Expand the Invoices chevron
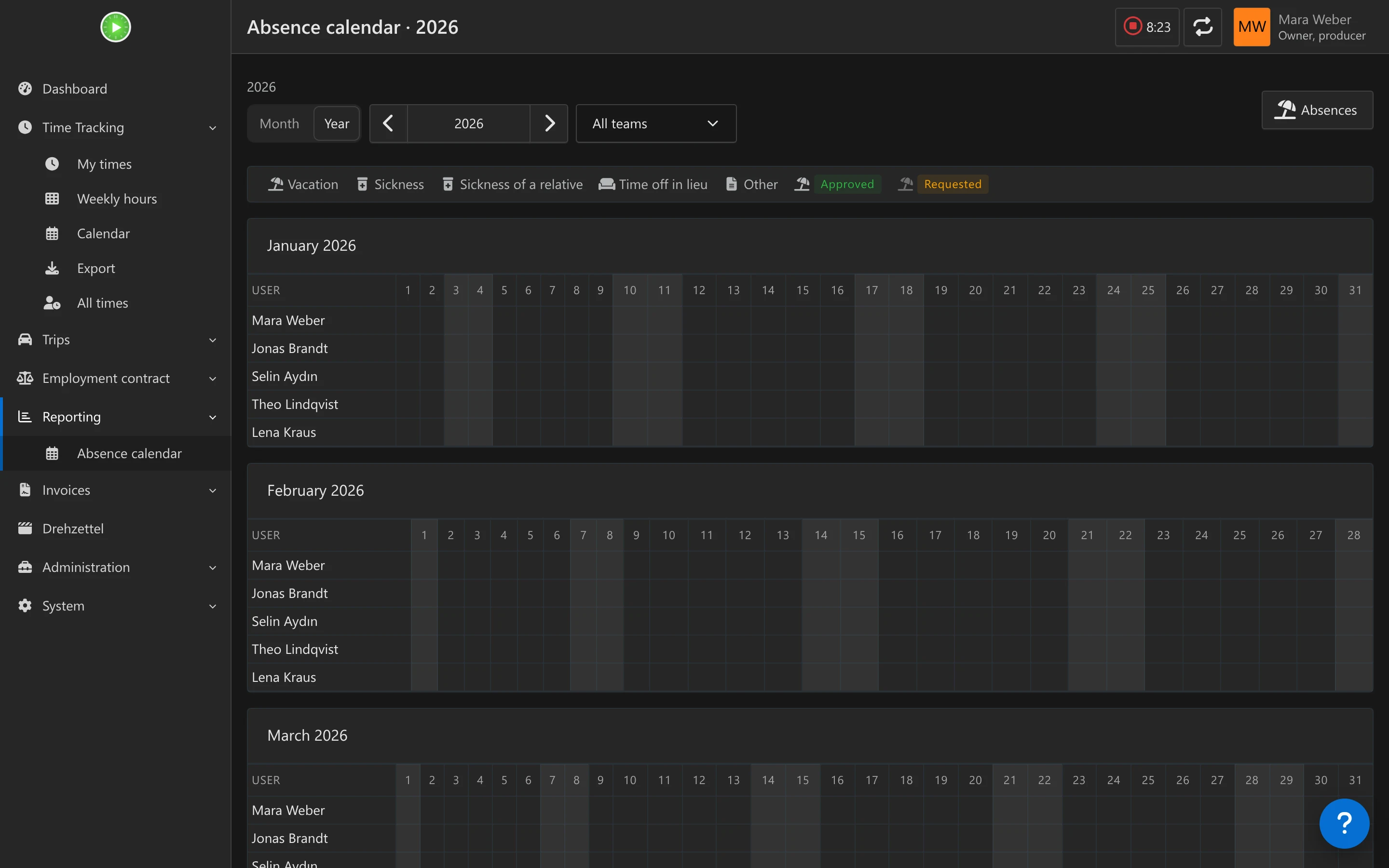 tap(212, 490)
